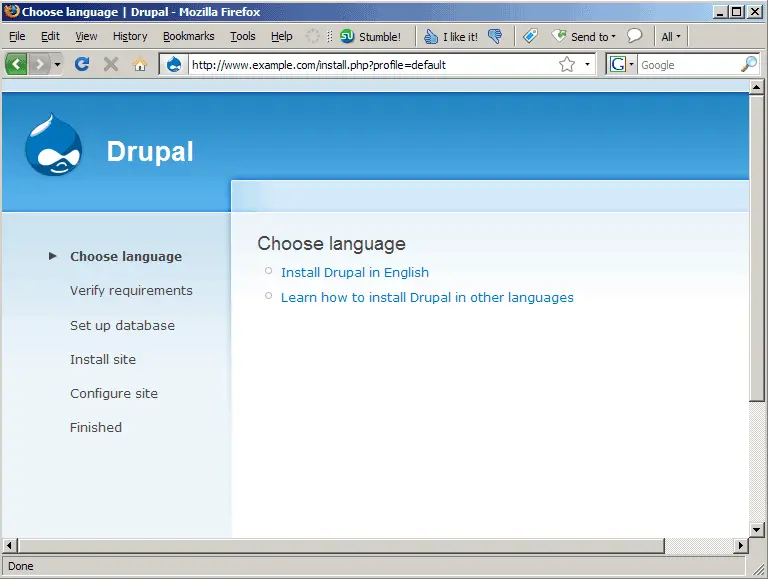
Task: Open the Google search engine selector
Action: (622, 64)
